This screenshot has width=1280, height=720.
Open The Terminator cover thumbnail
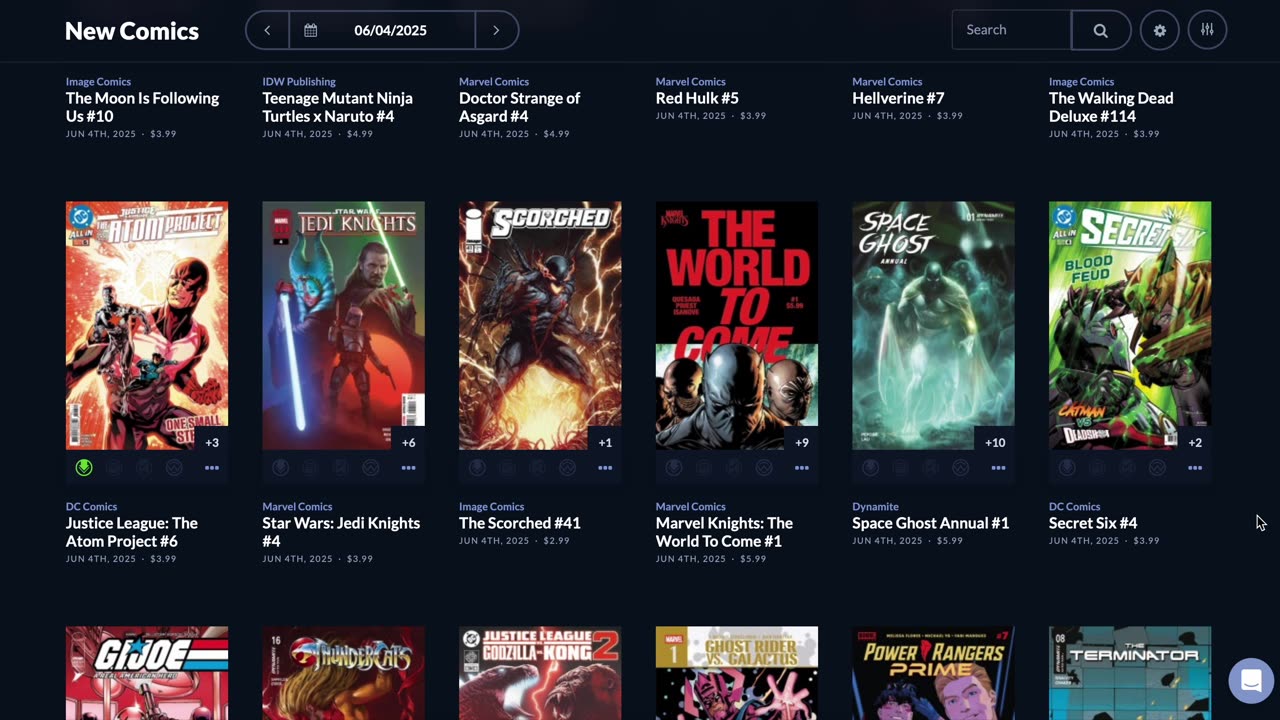[x=1130, y=673]
